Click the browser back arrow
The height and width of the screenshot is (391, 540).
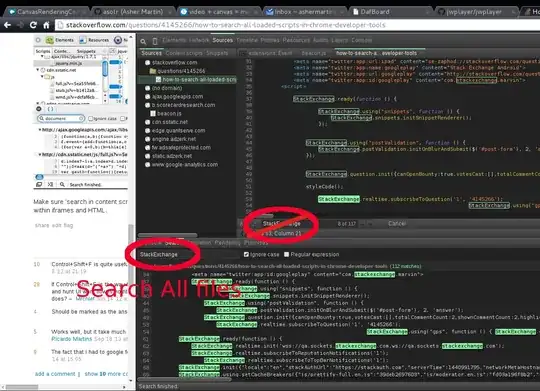7,25
